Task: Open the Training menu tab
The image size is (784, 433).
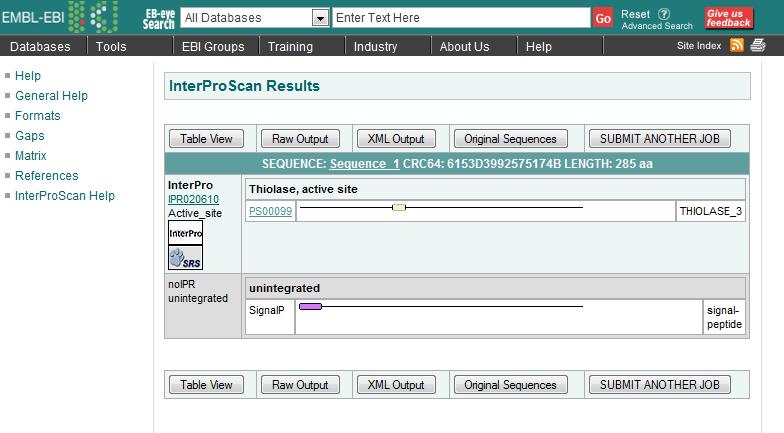Action: coord(291,47)
